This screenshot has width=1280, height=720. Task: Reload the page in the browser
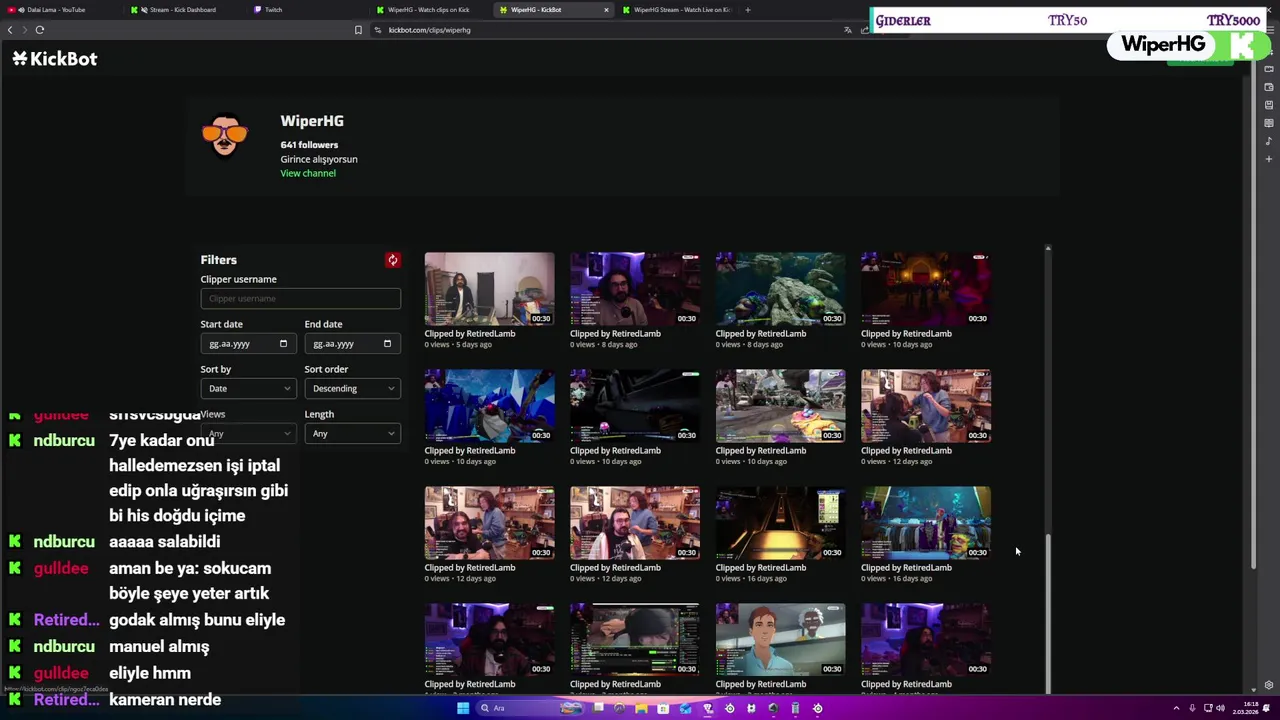point(40,30)
